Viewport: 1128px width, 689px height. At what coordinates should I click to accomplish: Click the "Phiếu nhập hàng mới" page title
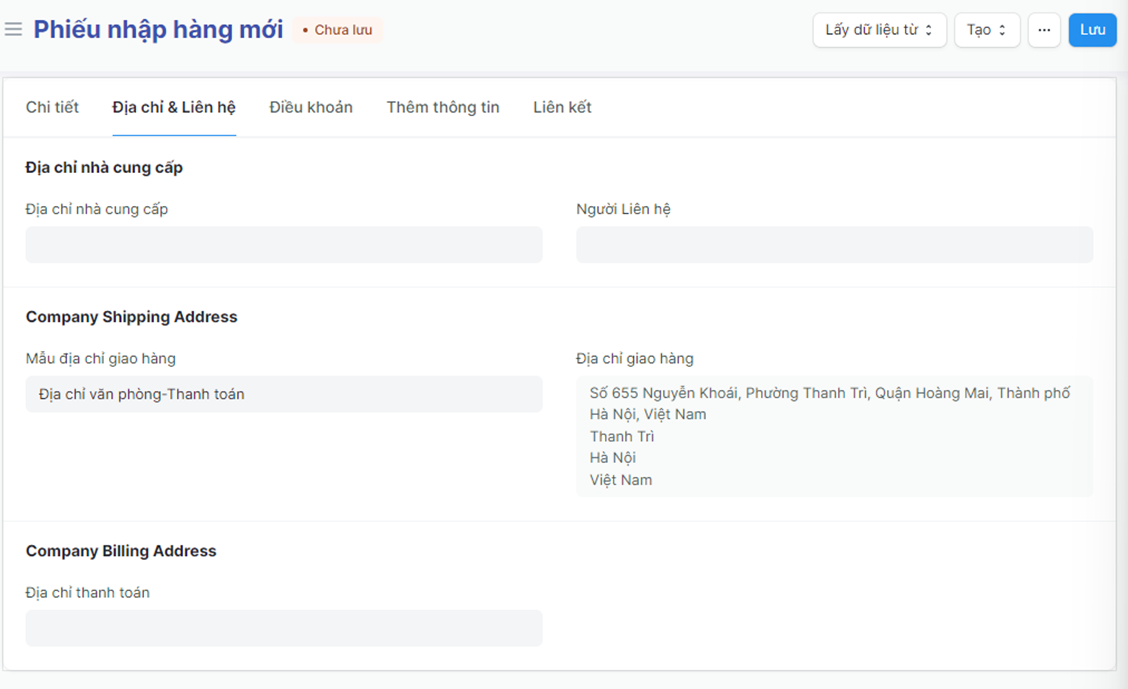pos(159,30)
